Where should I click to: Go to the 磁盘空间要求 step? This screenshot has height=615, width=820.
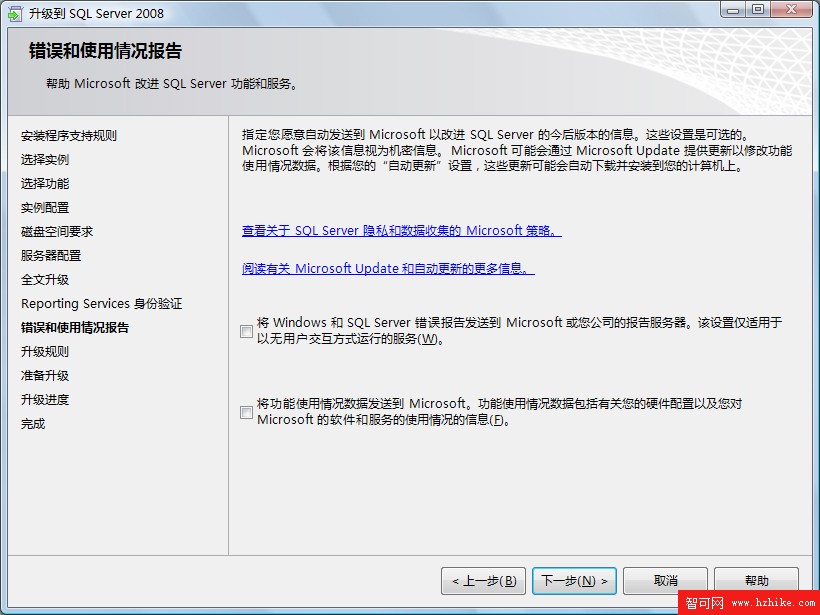(57, 232)
